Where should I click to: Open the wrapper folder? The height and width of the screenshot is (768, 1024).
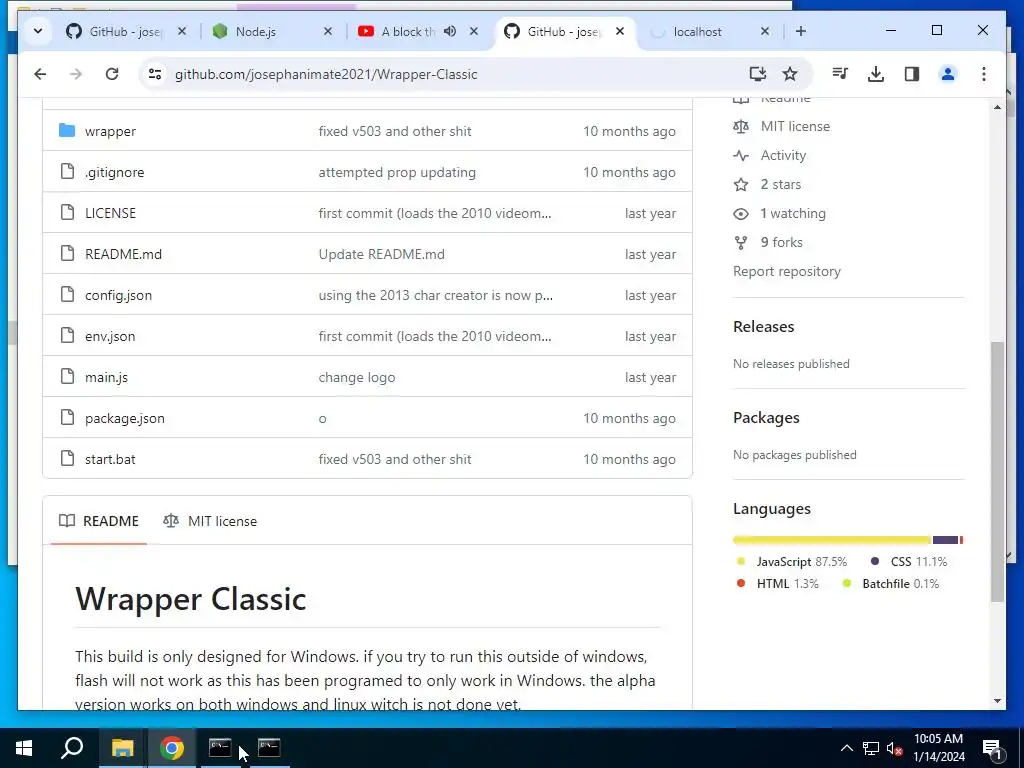coord(110,131)
